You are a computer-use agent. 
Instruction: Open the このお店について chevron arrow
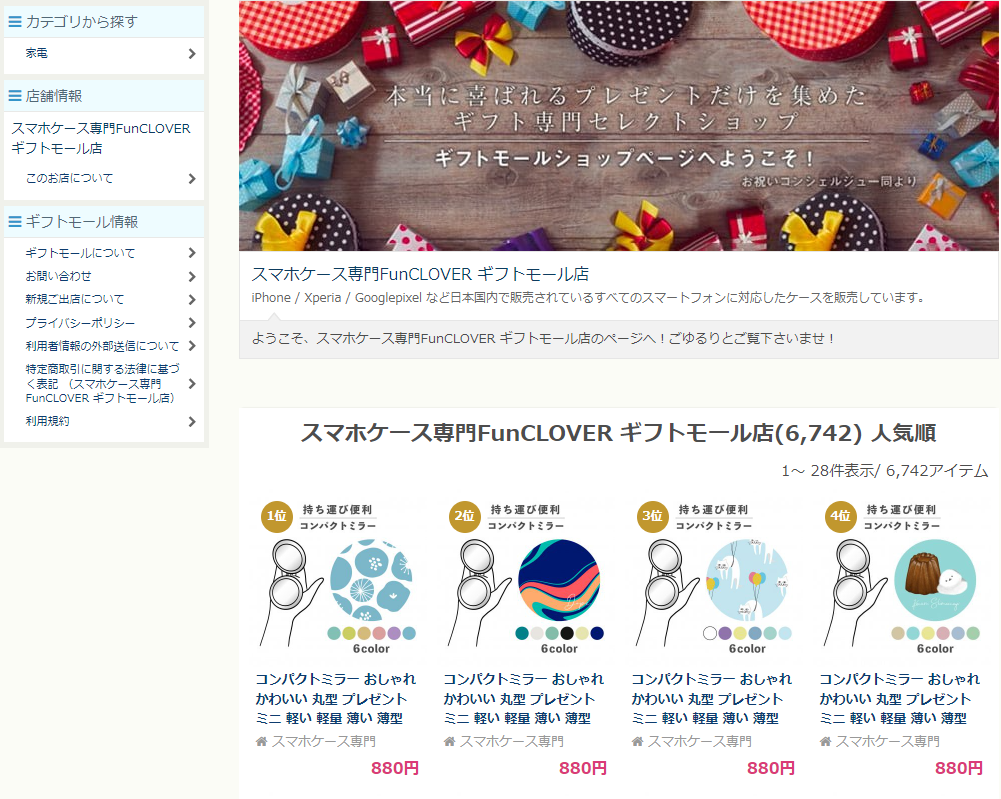[192, 179]
